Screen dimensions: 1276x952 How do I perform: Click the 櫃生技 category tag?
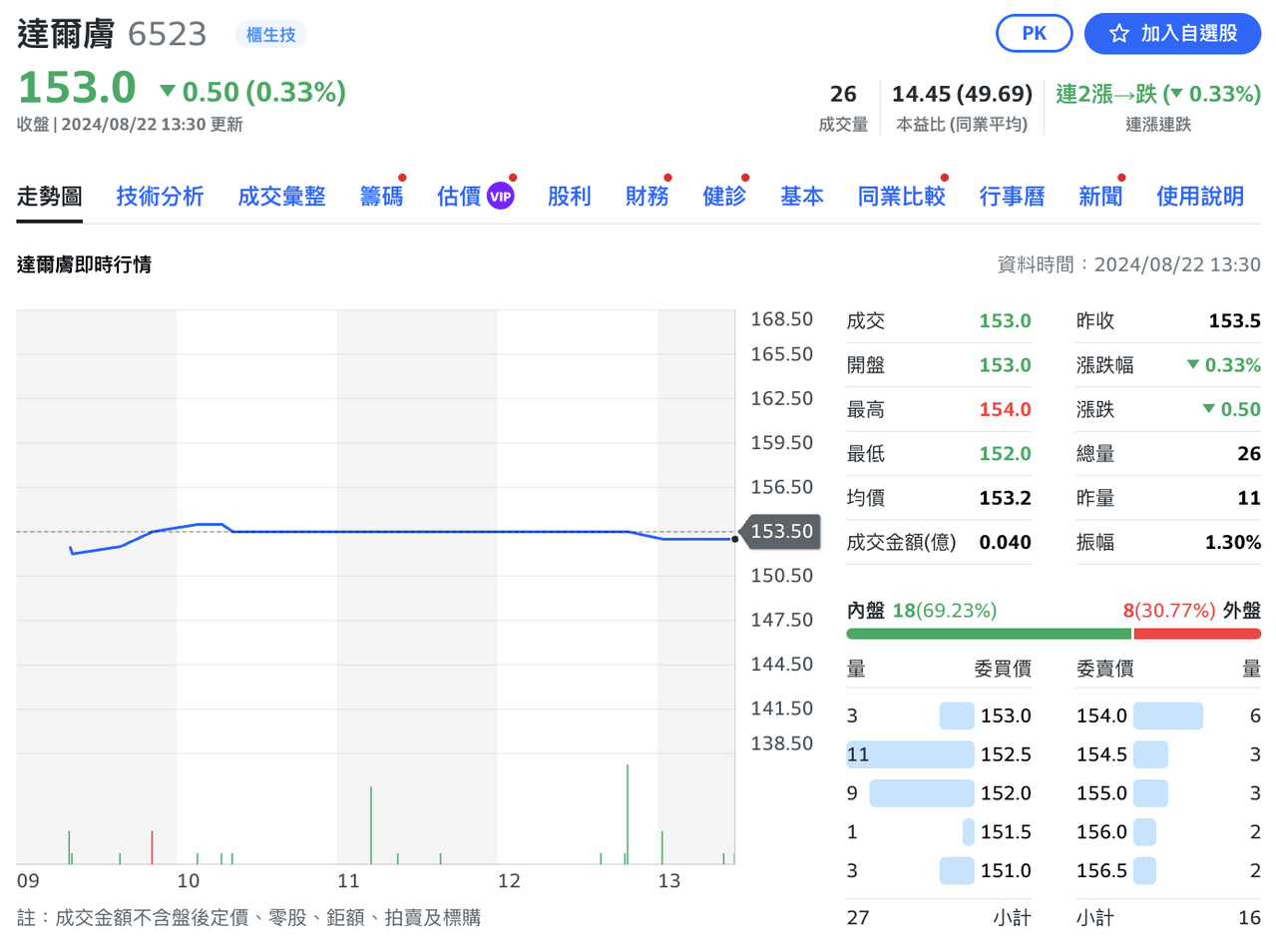(x=271, y=35)
